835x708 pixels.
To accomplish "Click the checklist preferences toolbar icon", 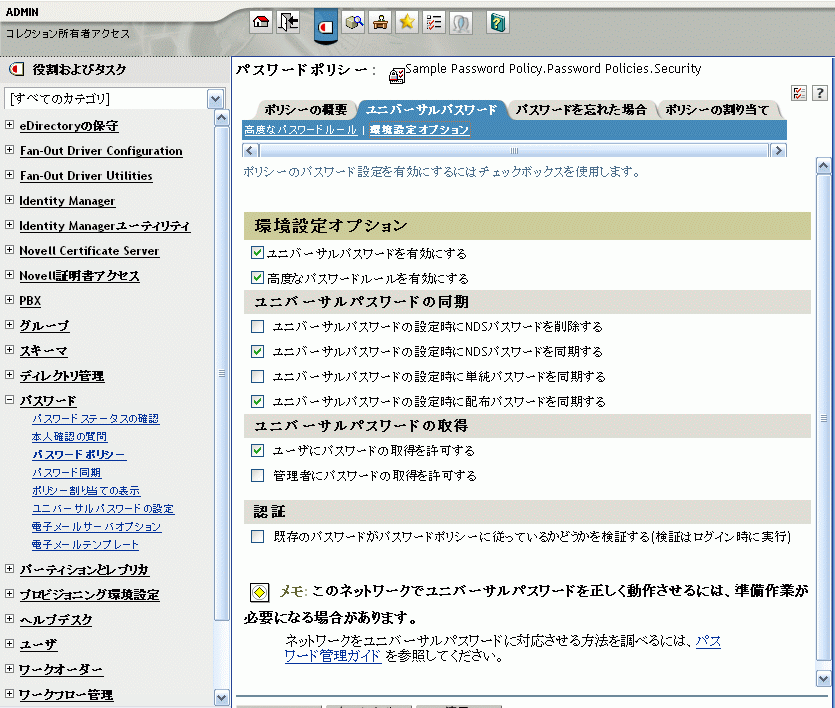I will [x=434, y=22].
